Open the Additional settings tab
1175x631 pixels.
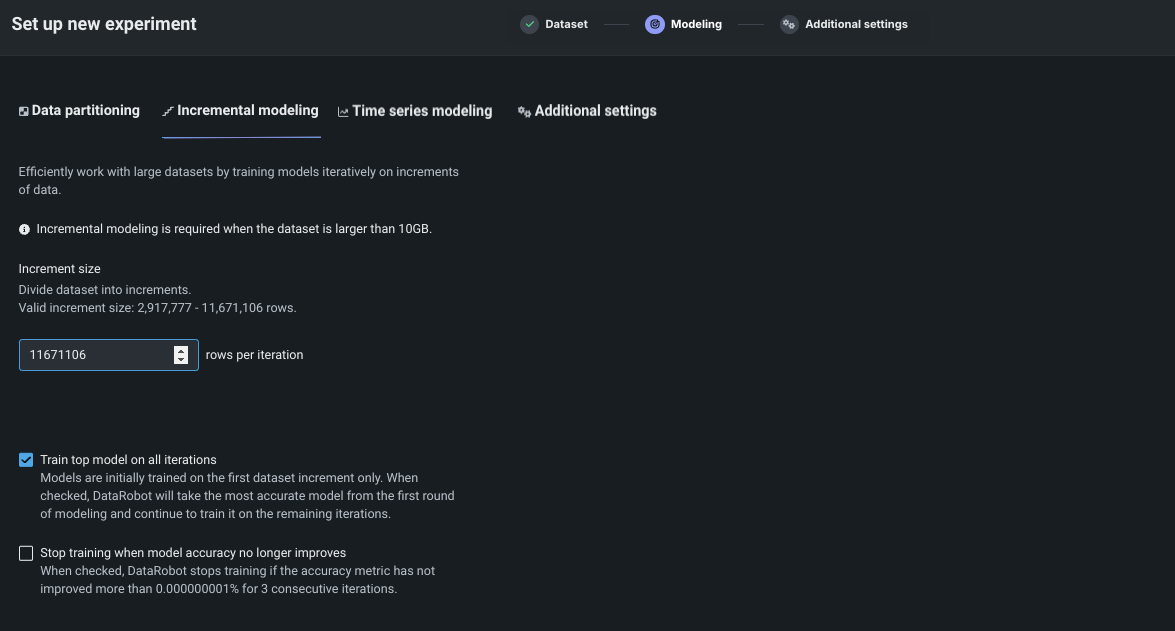pyautogui.click(x=595, y=111)
